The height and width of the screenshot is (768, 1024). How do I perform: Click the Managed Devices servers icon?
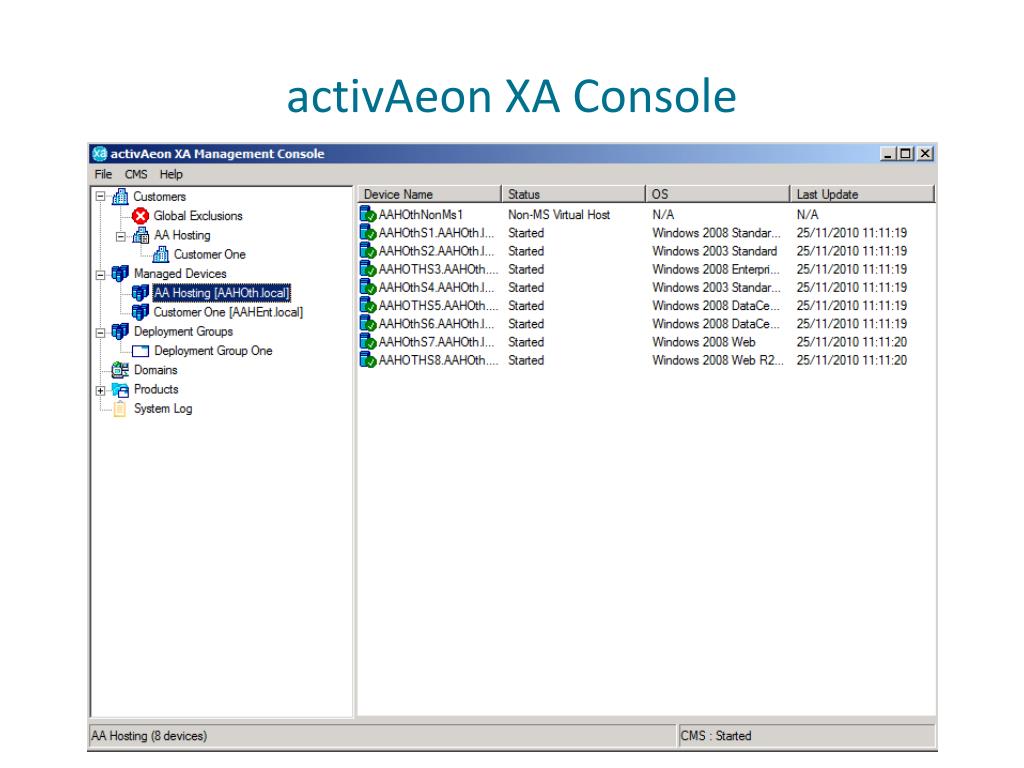click(x=120, y=274)
